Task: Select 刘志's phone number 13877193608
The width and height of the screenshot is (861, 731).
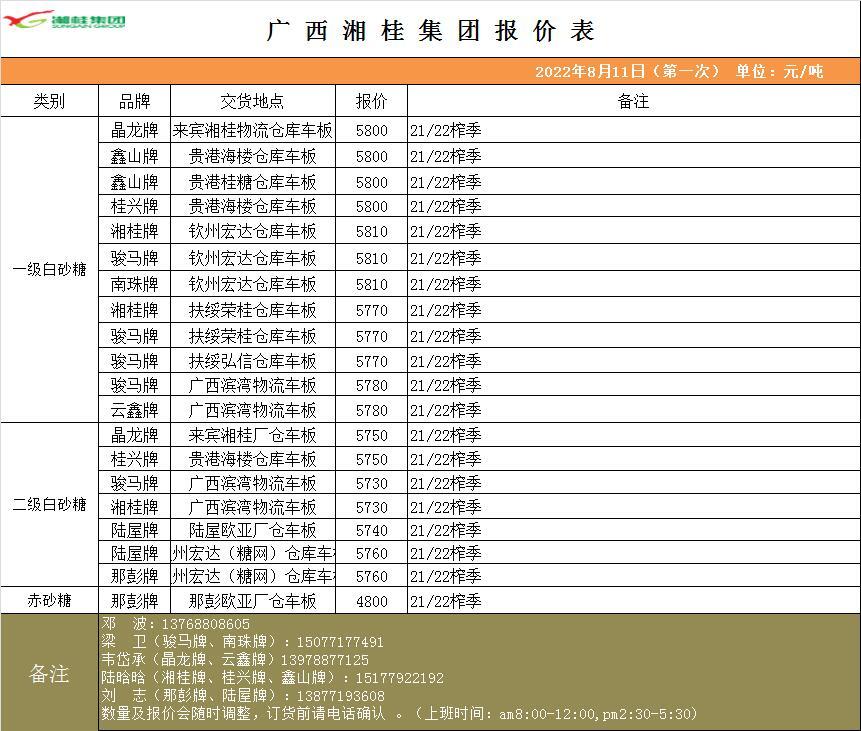Action: click(334, 696)
